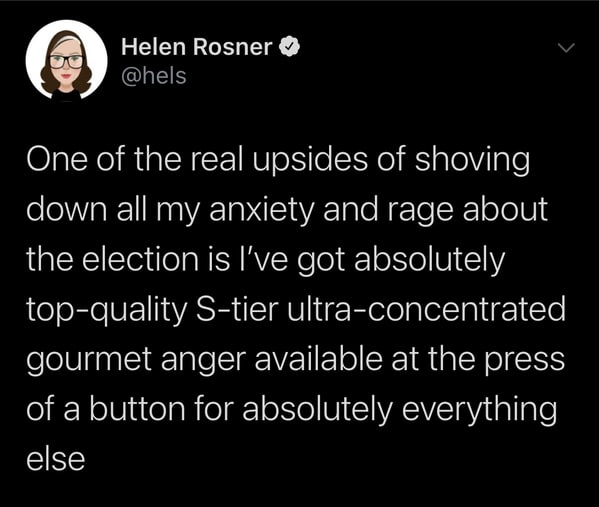Click on the word "ultra-concentrated"

426,309
